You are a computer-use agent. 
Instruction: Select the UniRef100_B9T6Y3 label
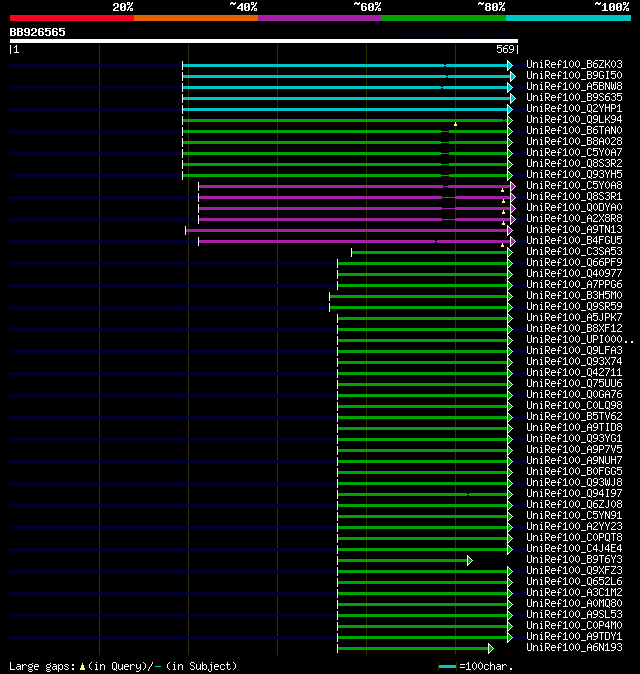574,560
